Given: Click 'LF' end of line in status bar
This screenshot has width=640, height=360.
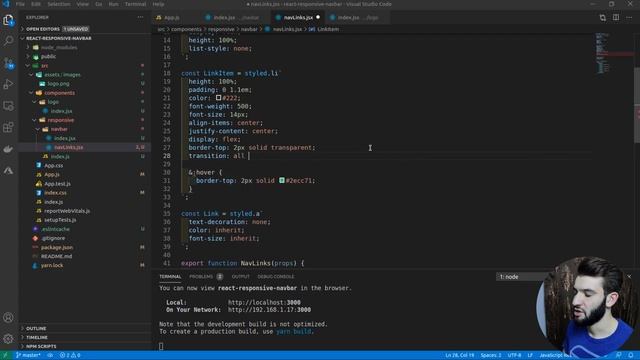Looking at the screenshot, I should click(530, 355).
